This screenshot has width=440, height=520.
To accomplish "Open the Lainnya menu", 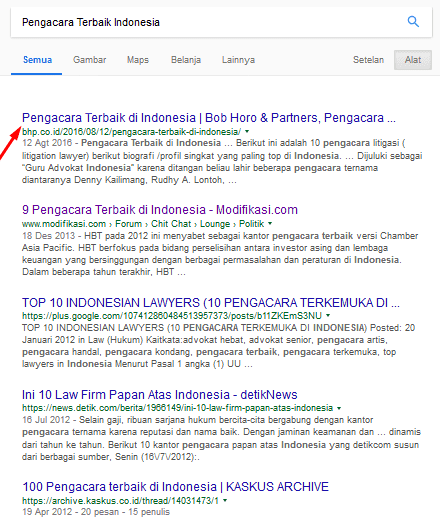I will 238,60.
